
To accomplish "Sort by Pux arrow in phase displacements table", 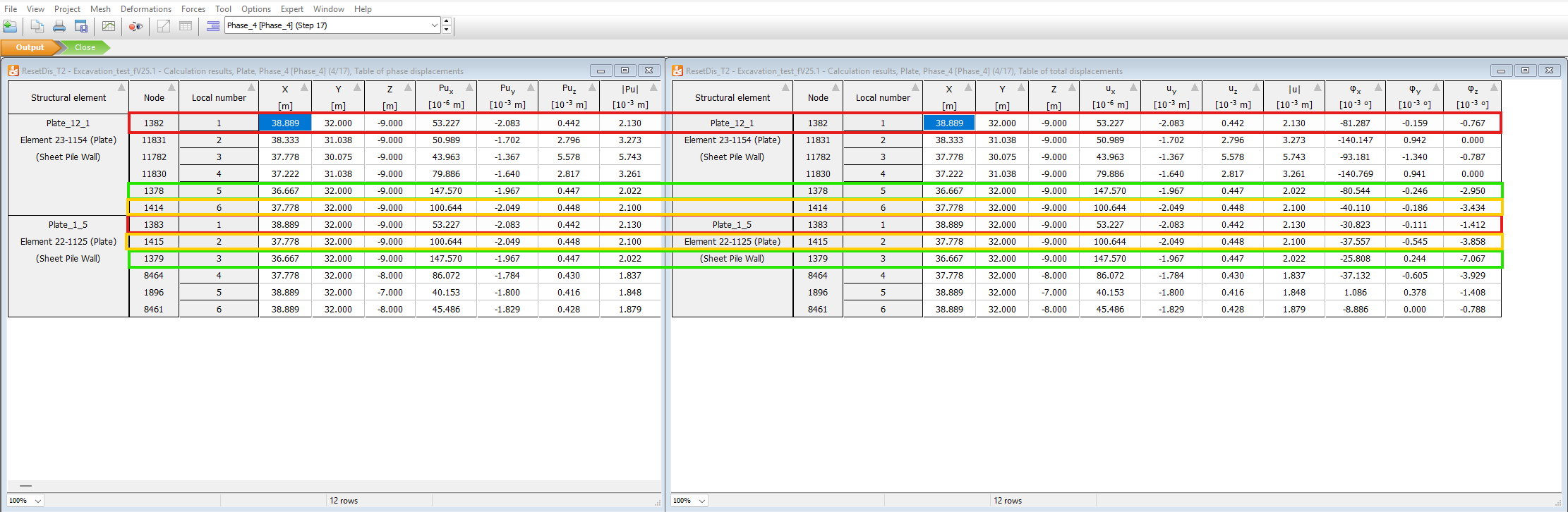I will tap(469, 87).
